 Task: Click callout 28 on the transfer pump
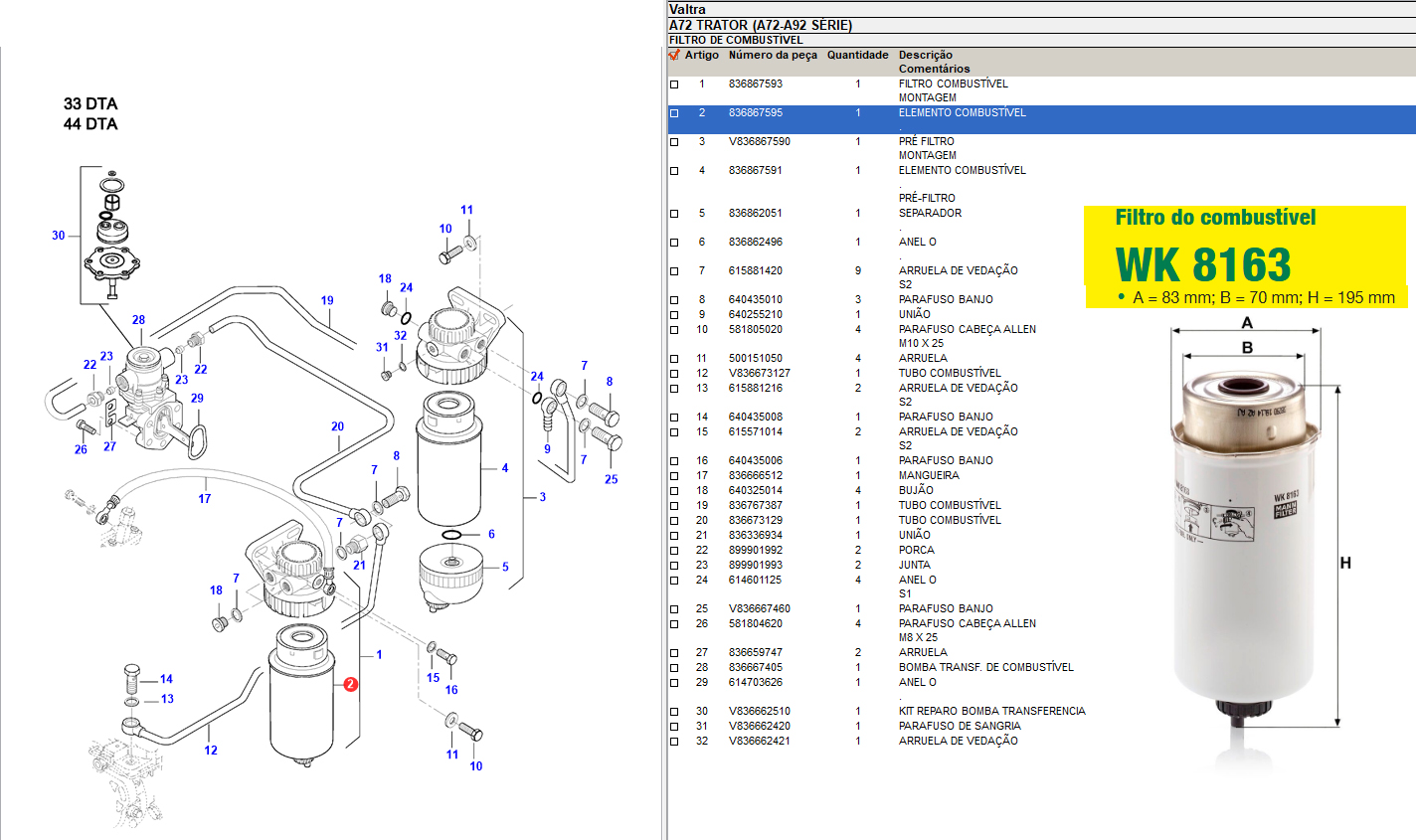click(x=138, y=320)
